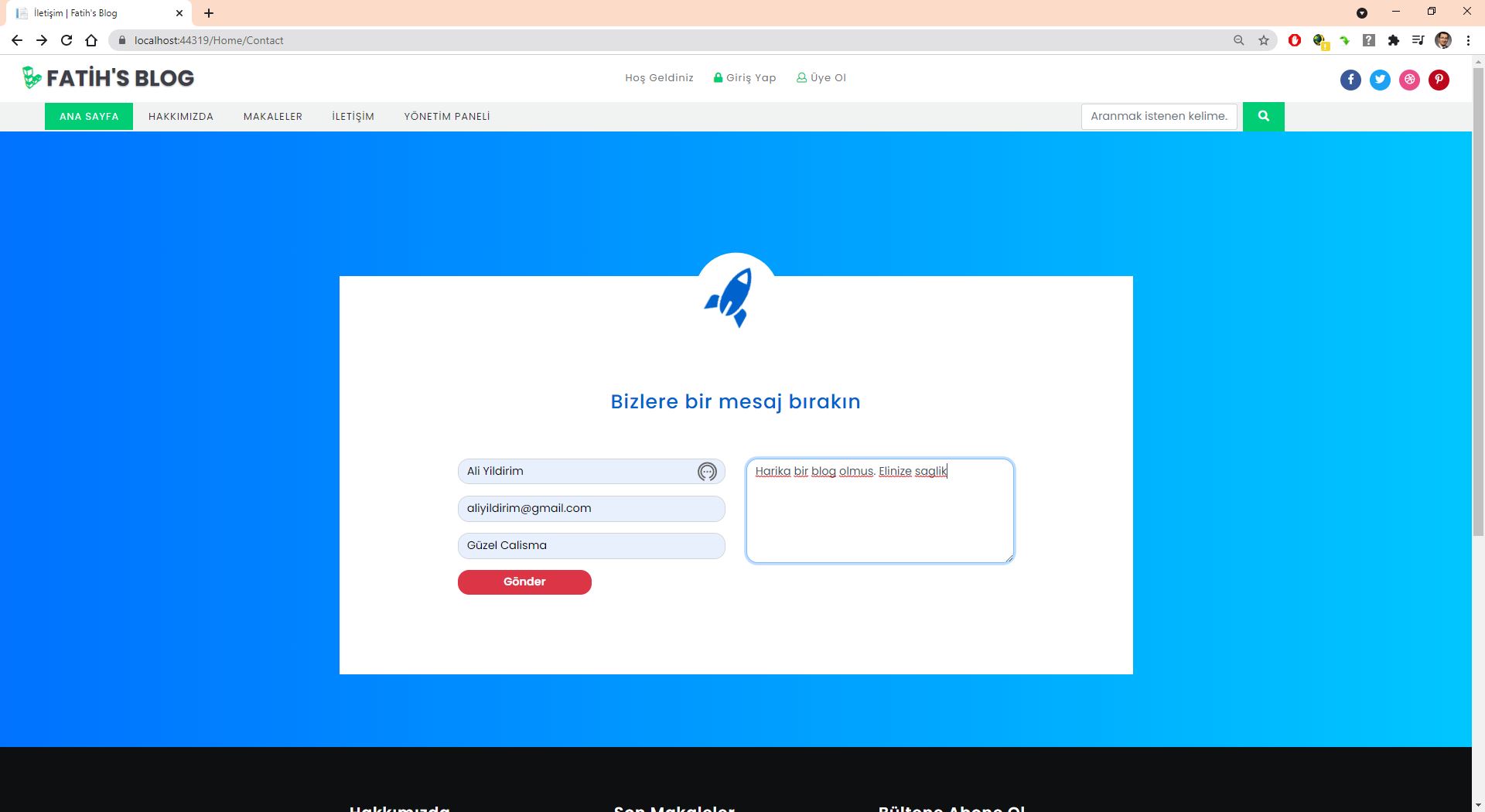1485x812 pixels.
Task: Open a new browser tab
Action: point(209,13)
